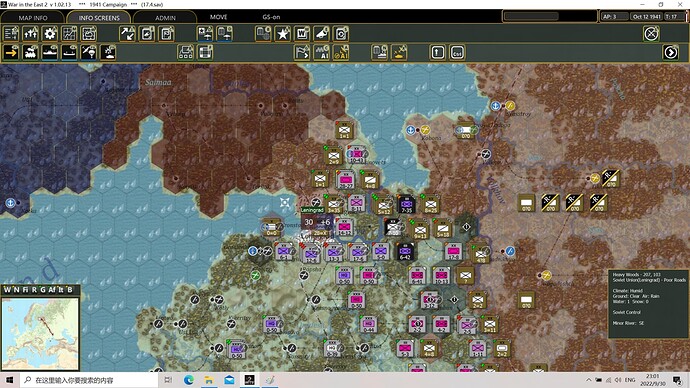Click the AI assist toolbar icon
The height and width of the screenshot is (388, 690).
[322, 52]
